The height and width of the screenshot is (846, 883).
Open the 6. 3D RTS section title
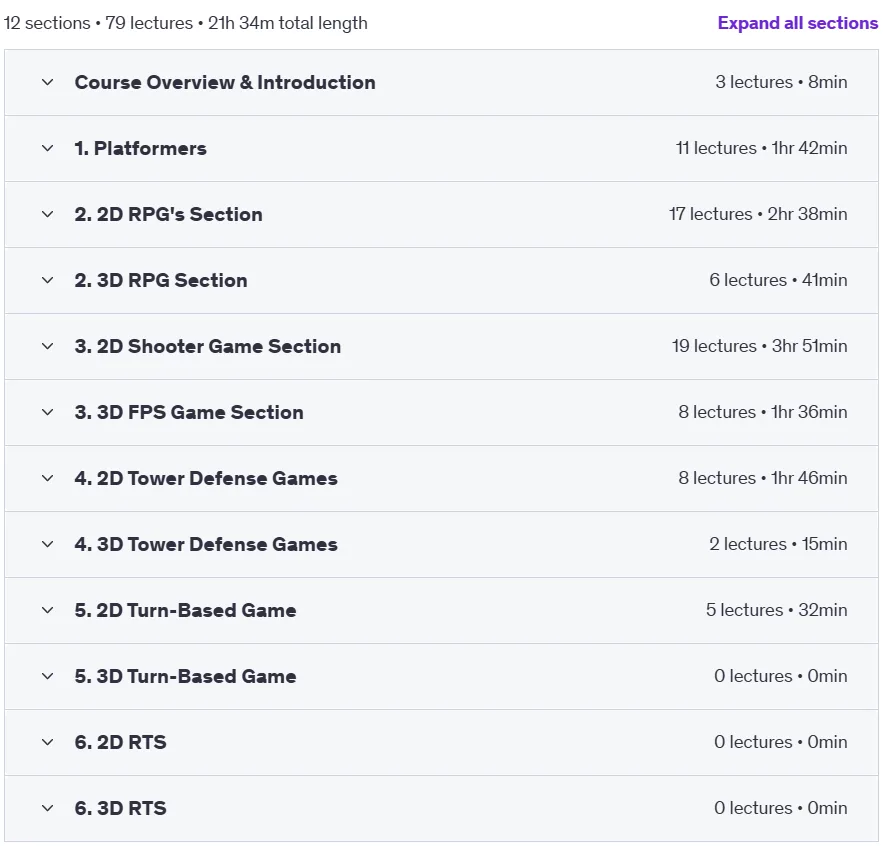(121, 808)
